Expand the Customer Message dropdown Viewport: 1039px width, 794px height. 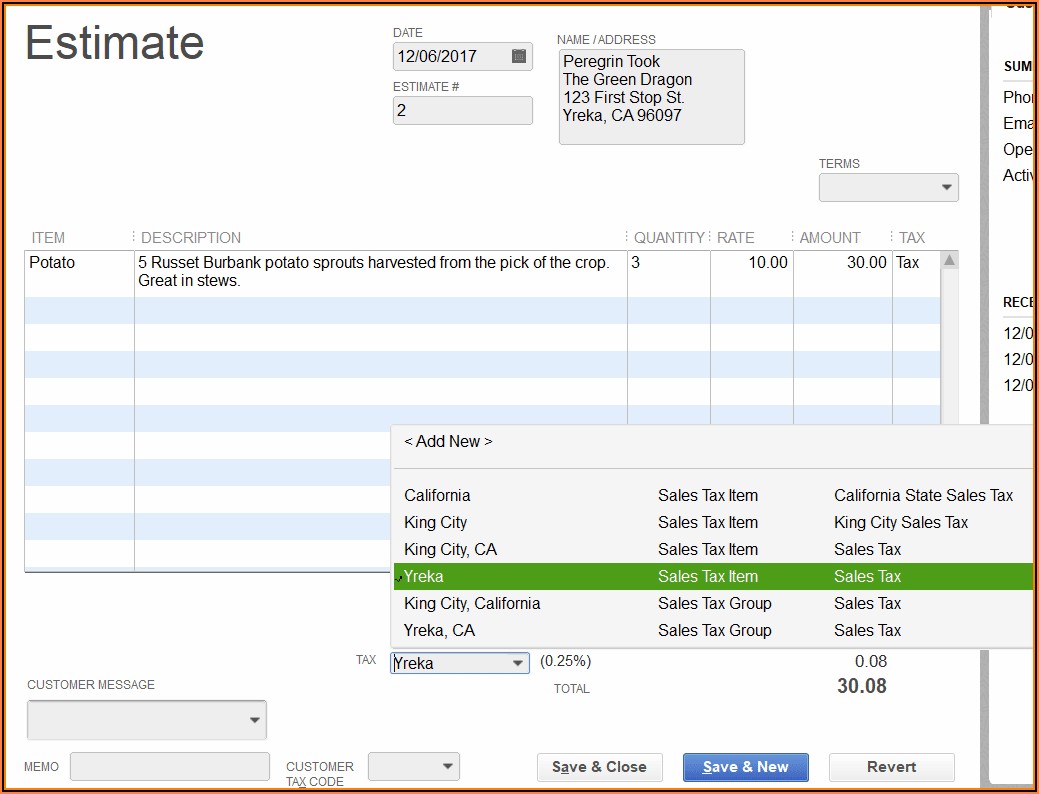[255, 720]
